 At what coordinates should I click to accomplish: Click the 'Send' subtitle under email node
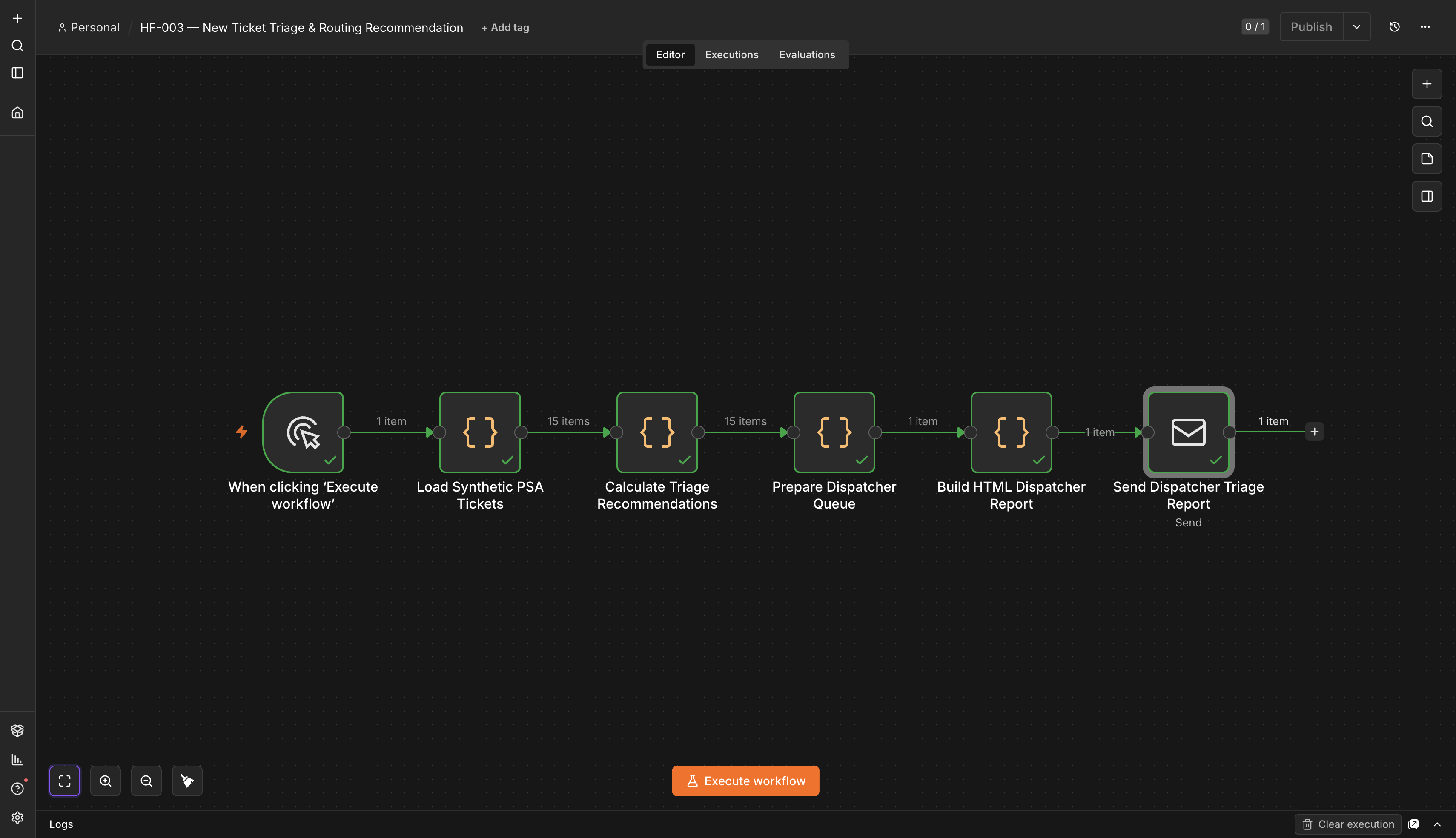coord(1188,523)
